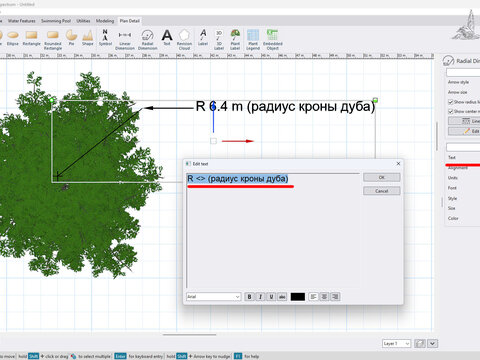
Task: Click the layer icon button beside Layer 1
Action: tap(420, 343)
